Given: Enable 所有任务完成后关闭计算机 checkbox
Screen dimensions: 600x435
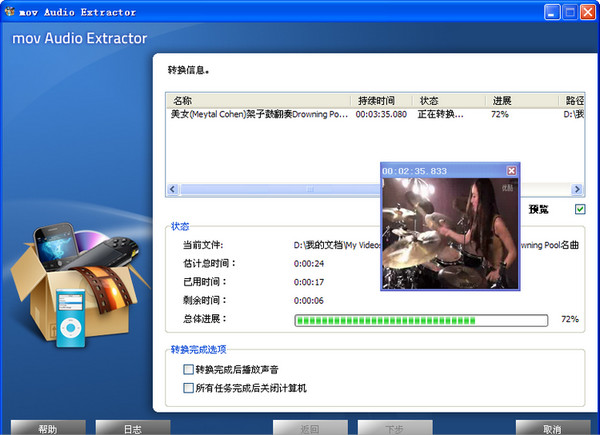Looking at the screenshot, I should [x=188, y=387].
